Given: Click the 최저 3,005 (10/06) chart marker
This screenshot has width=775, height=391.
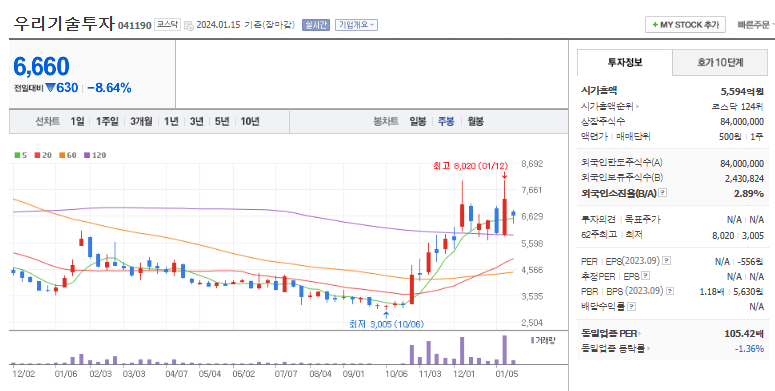Looking at the screenshot, I should click(387, 324).
